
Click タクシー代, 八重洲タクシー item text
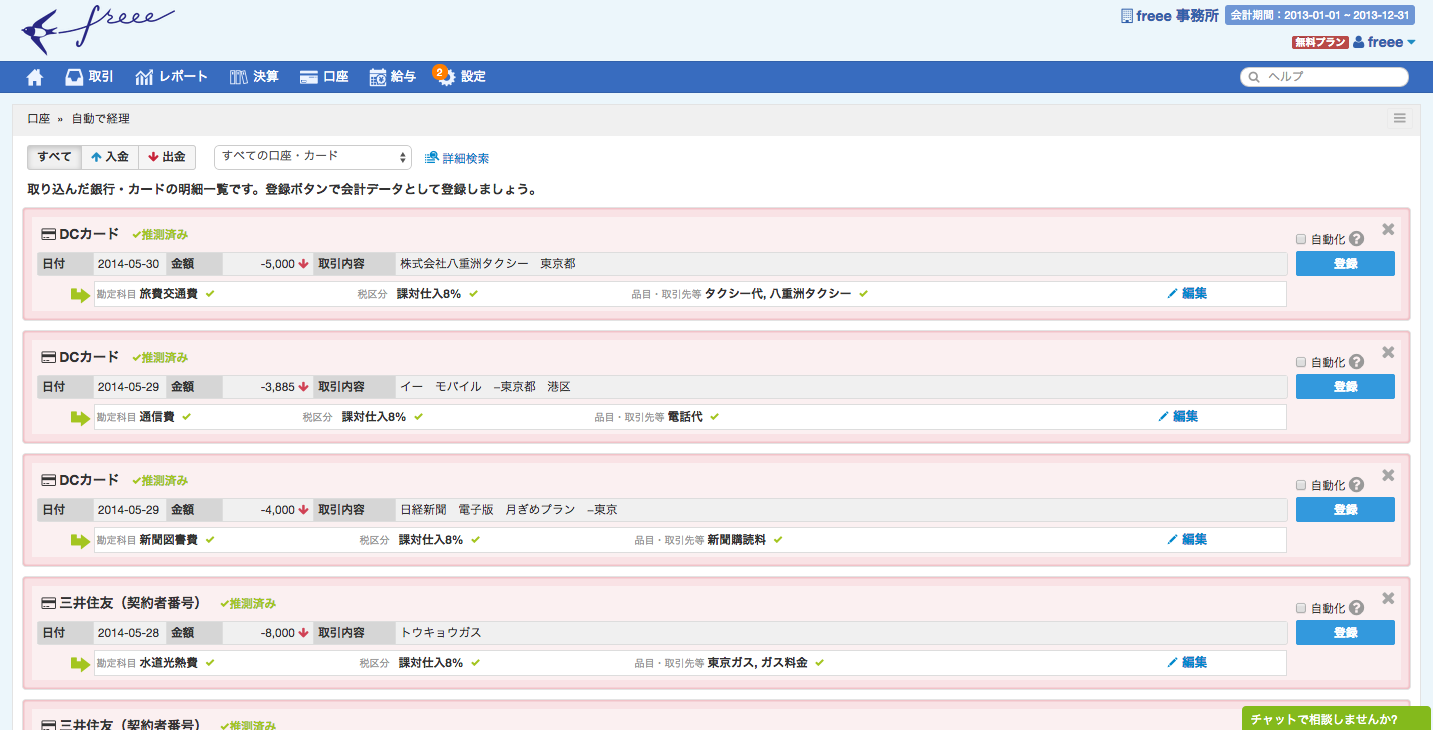pyautogui.click(x=778, y=294)
